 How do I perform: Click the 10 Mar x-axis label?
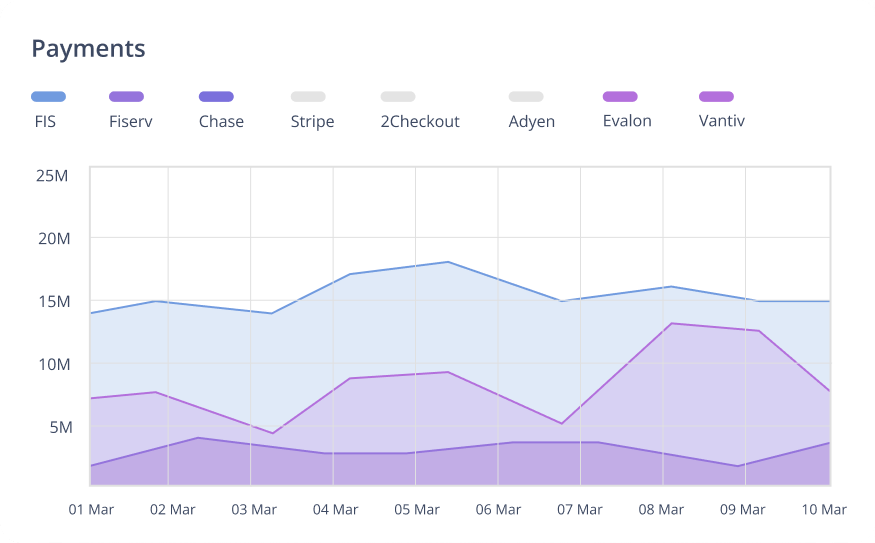tap(824, 510)
